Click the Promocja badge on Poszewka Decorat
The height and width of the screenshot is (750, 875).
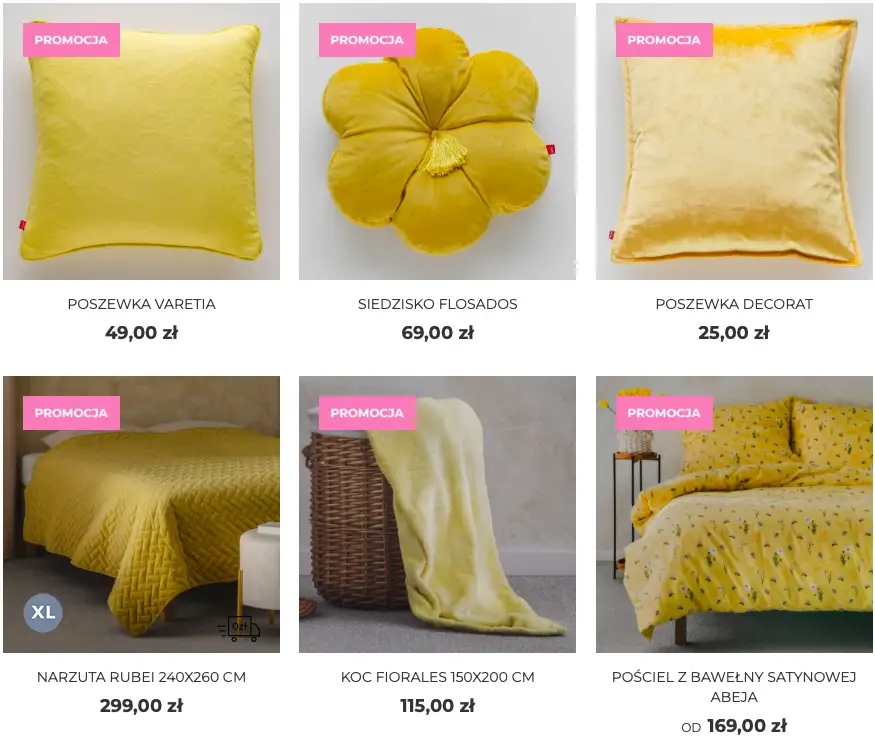[x=664, y=40]
